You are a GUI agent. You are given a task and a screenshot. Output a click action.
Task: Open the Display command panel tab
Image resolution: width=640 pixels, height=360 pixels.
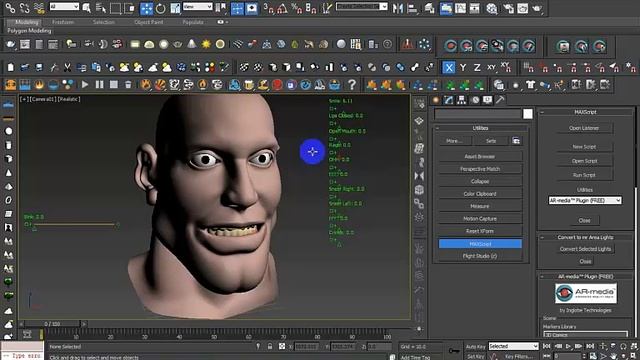pyautogui.click(x=487, y=100)
